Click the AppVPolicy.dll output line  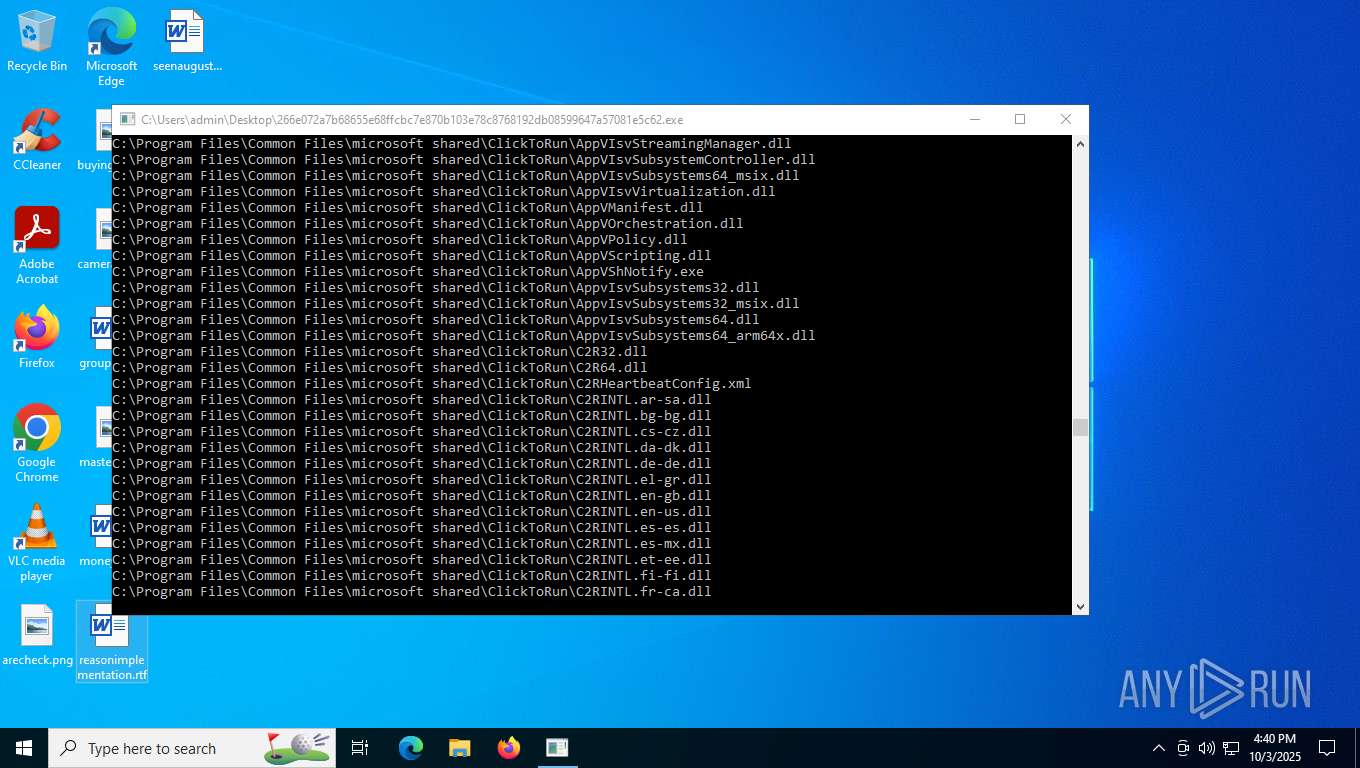click(x=400, y=240)
